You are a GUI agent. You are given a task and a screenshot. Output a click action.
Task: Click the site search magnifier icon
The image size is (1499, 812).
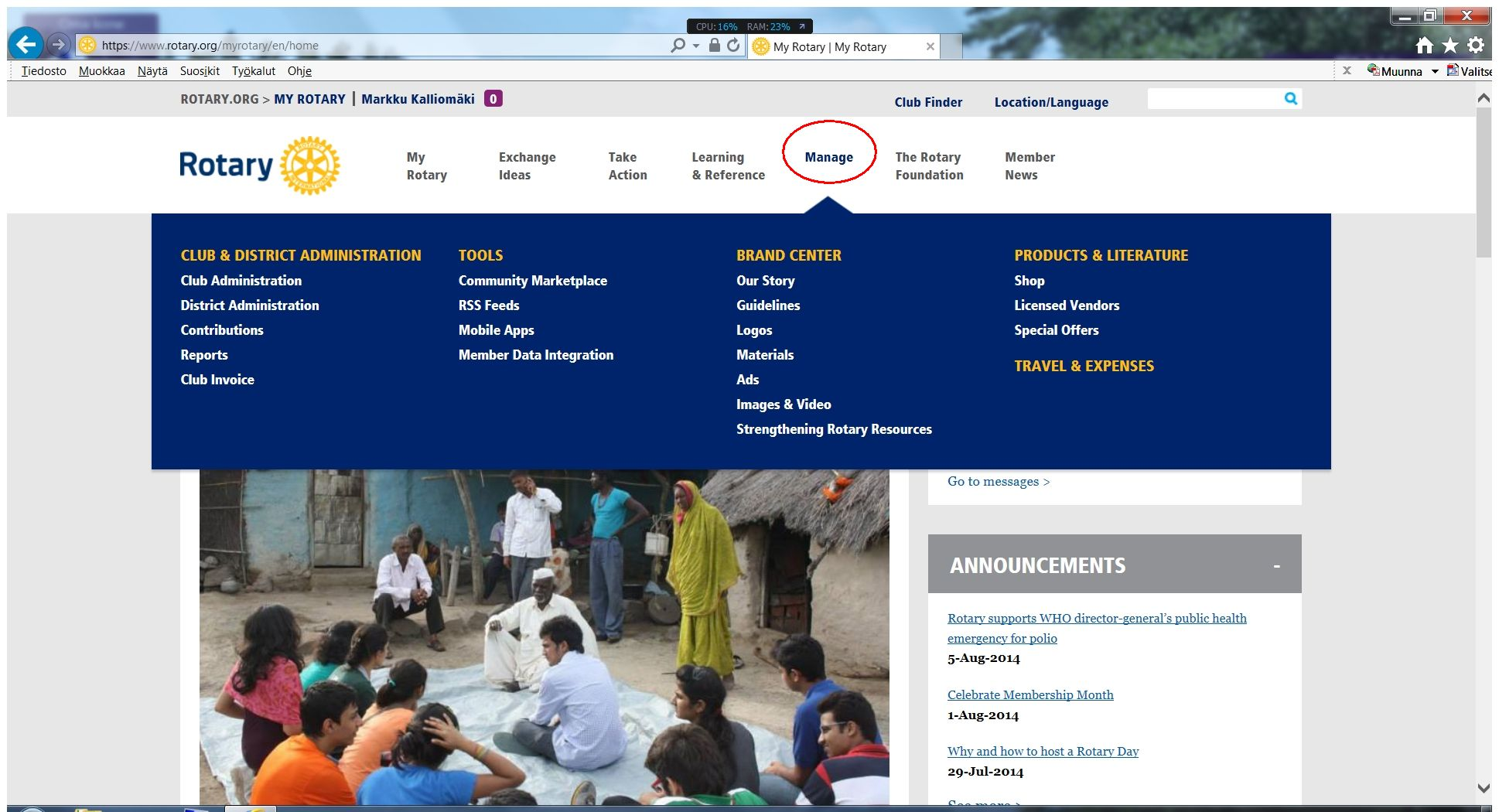[x=1290, y=98]
